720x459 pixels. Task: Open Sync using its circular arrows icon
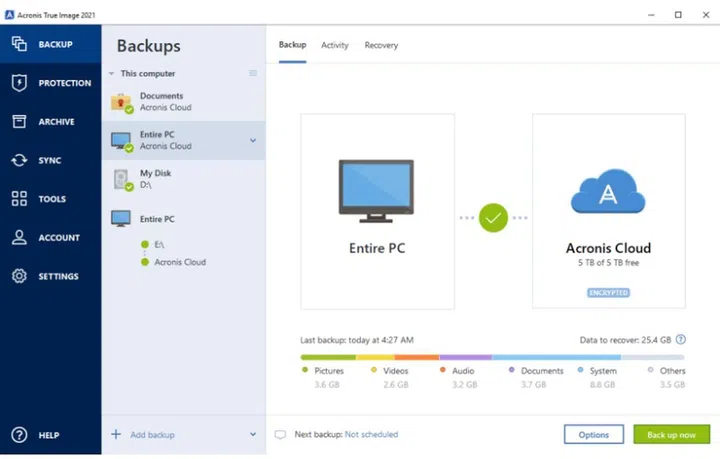18,160
